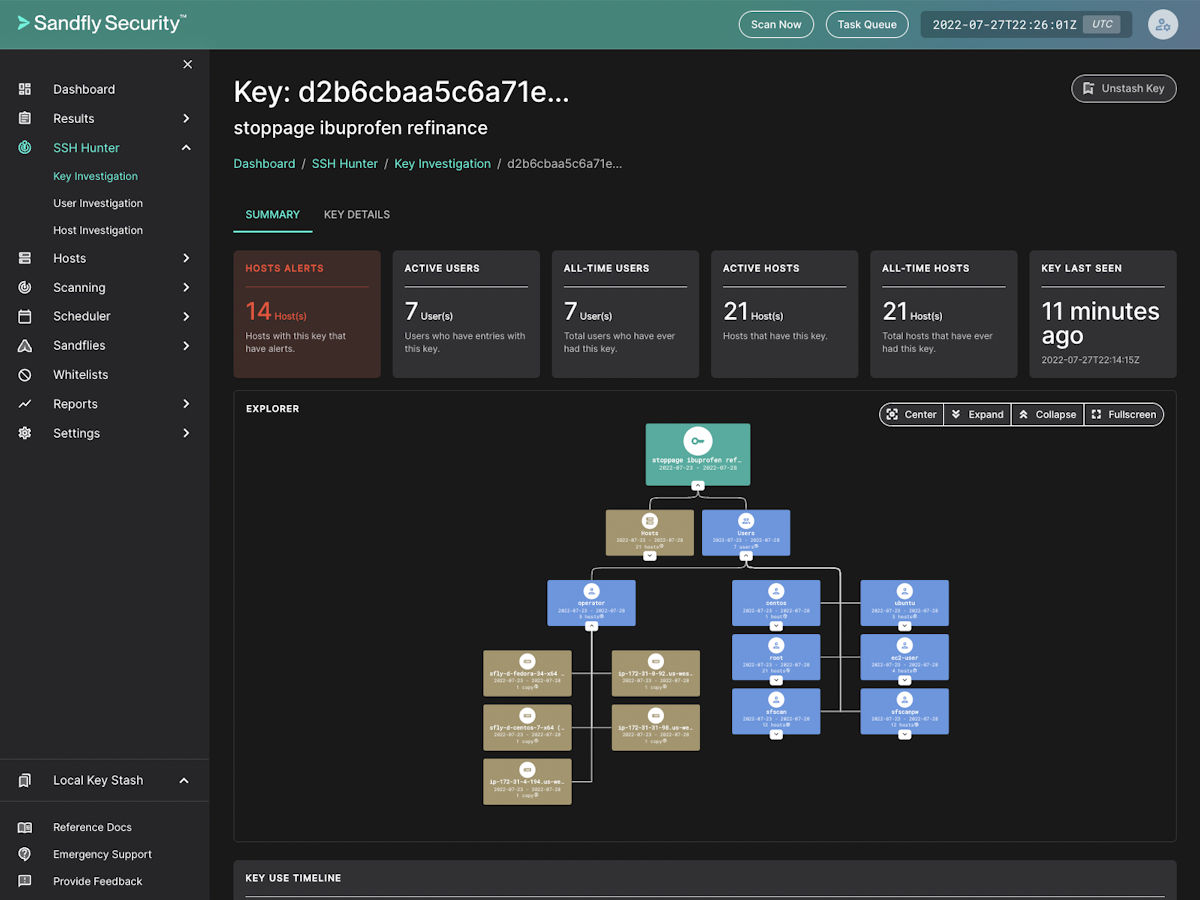The width and height of the screenshot is (1200, 900).
Task: Click the user profile icon top right
Action: click(x=1162, y=23)
